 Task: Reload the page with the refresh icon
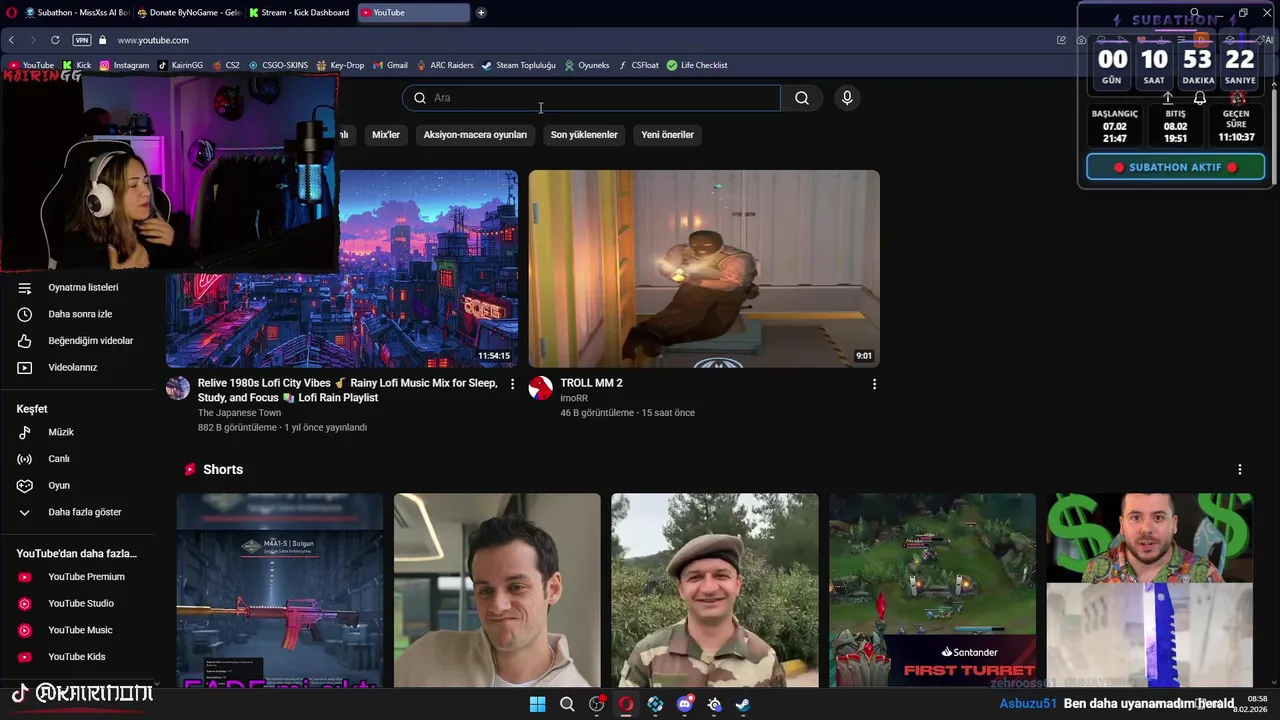[x=55, y=40]
